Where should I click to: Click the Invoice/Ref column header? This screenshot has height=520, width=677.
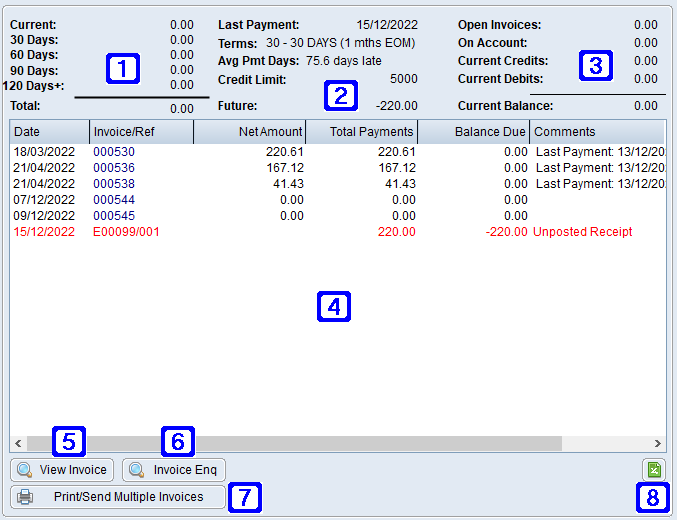[x=140, y=131]
